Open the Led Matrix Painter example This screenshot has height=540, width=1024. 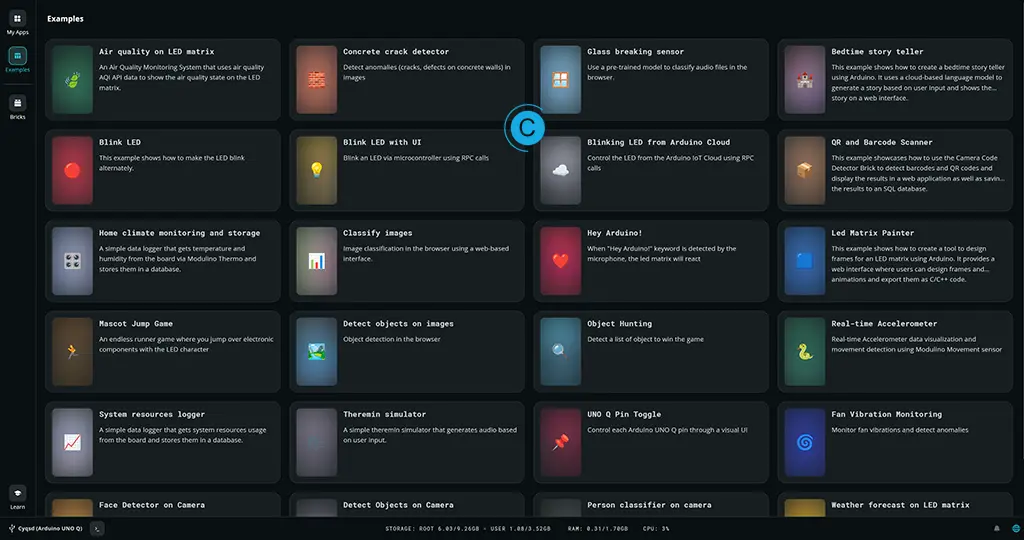(872, 234)
